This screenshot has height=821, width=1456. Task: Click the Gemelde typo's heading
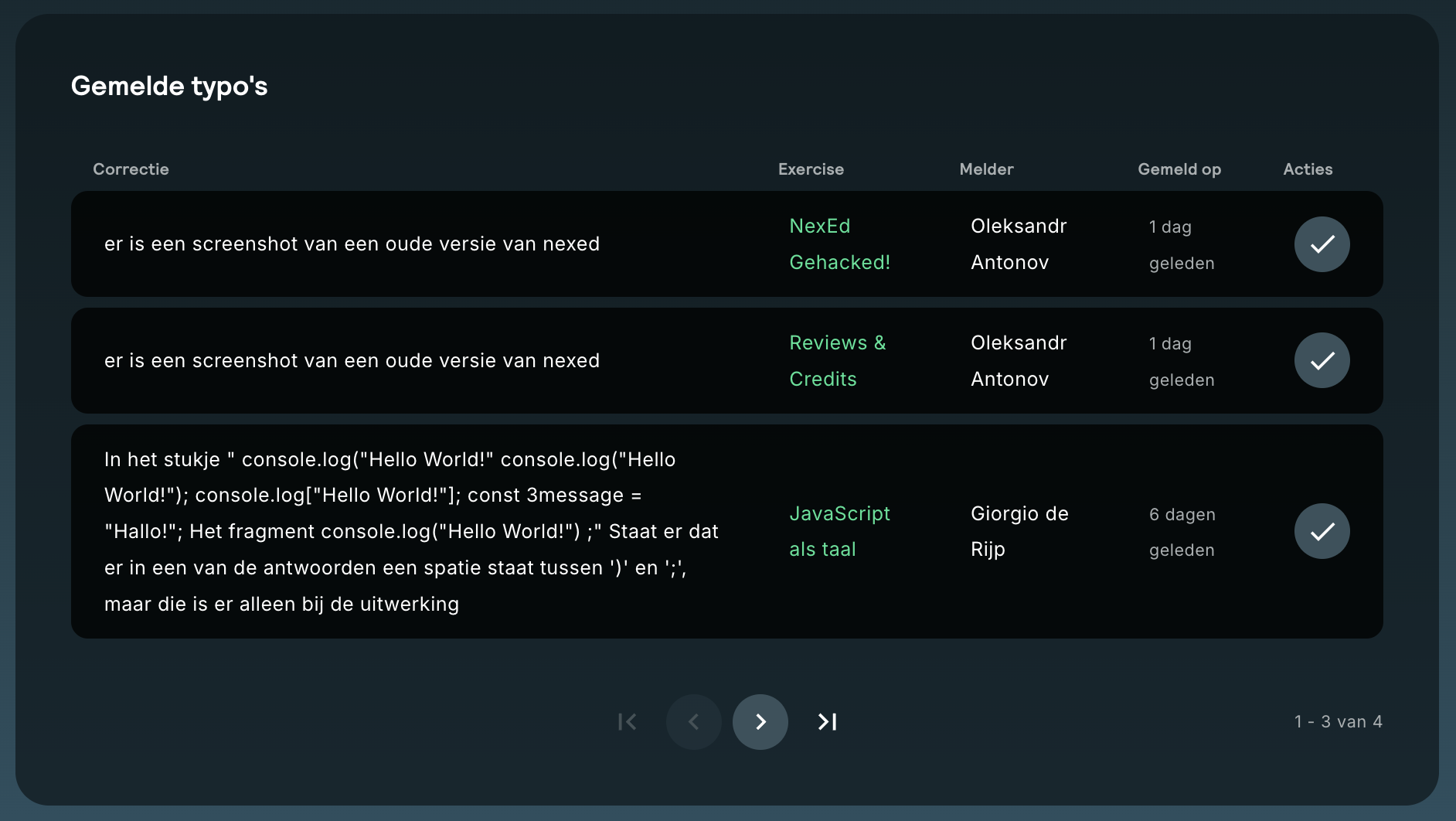pyautogui.click(x=169, y=86)
